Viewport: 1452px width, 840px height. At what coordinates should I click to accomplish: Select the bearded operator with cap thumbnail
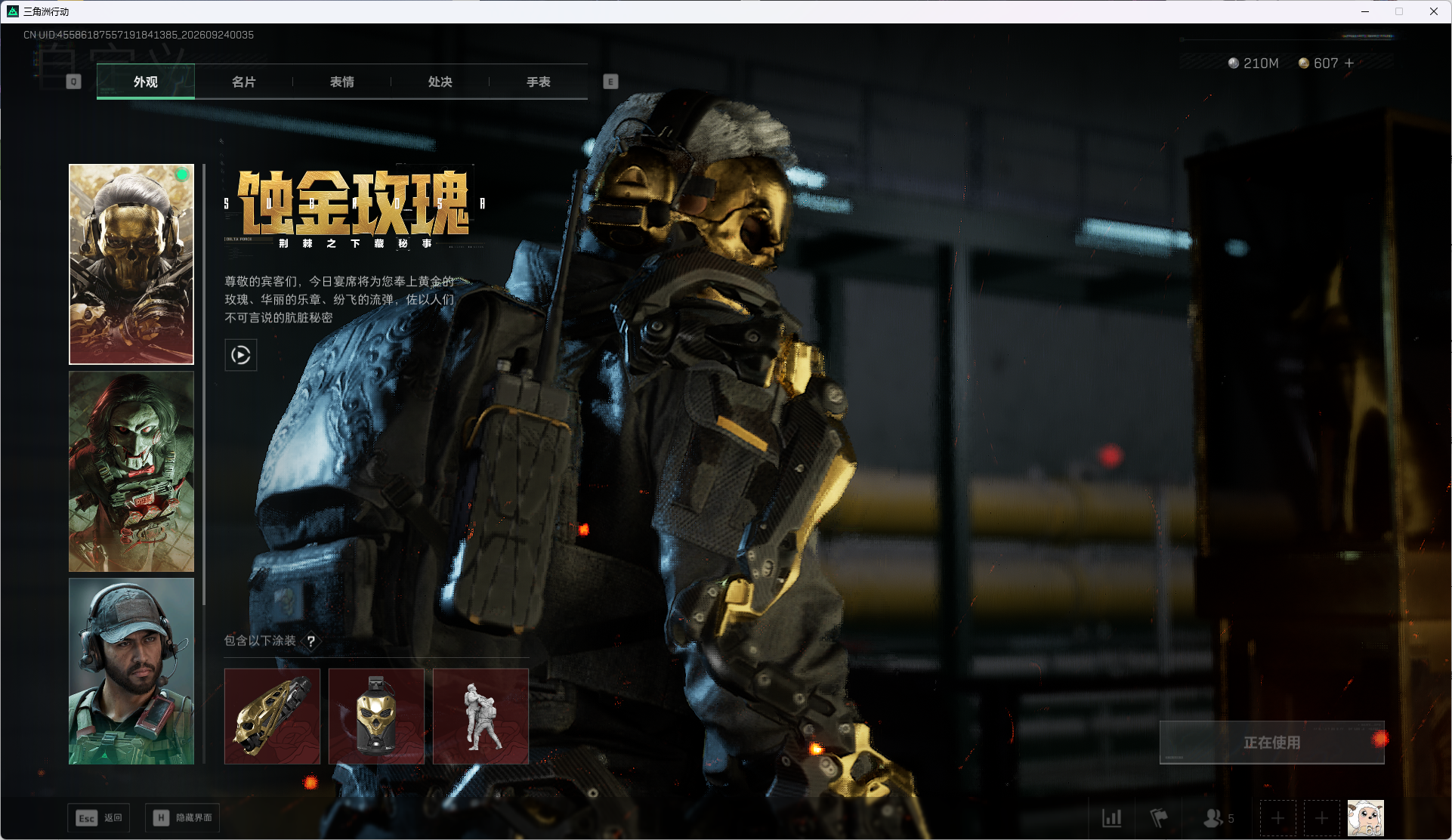tap(131, 671)
